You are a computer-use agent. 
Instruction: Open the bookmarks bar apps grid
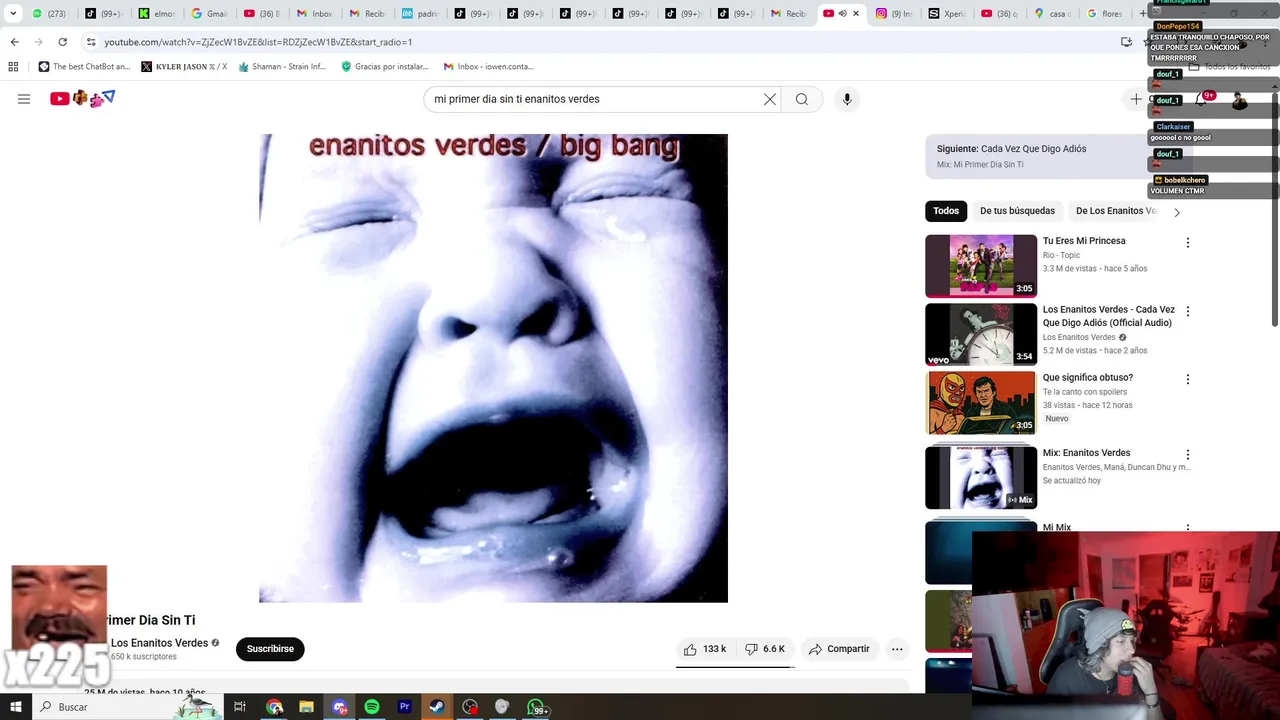[13, 67]
